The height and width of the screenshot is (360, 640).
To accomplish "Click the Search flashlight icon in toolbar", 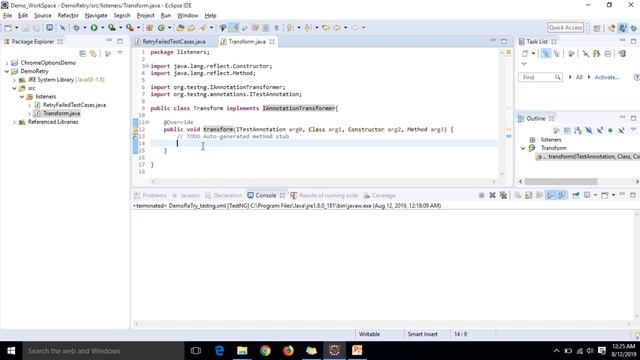I will [x=203, y=28].
